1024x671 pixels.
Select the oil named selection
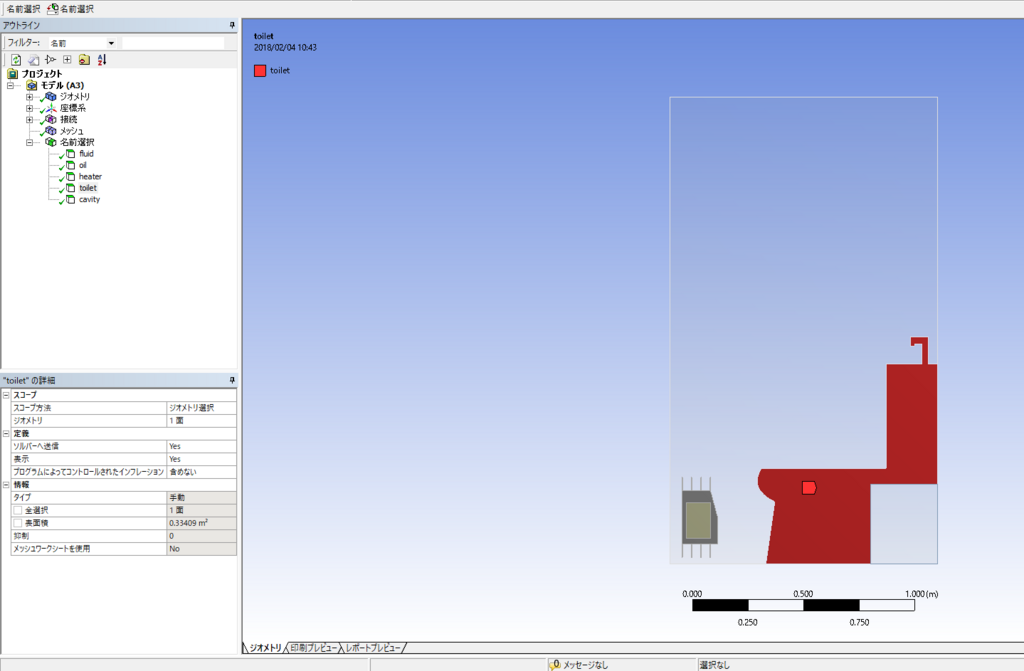click(82, 165)
